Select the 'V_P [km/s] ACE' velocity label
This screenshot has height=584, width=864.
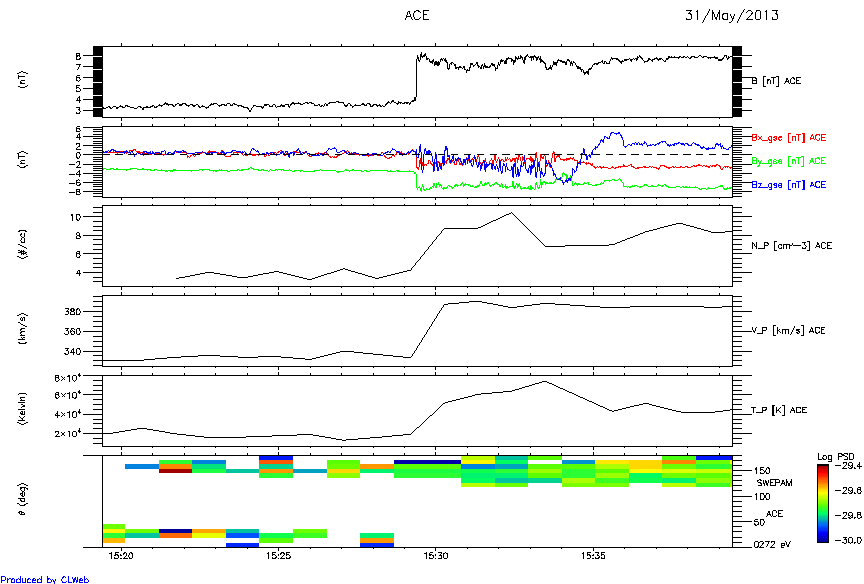pos(789,331)
